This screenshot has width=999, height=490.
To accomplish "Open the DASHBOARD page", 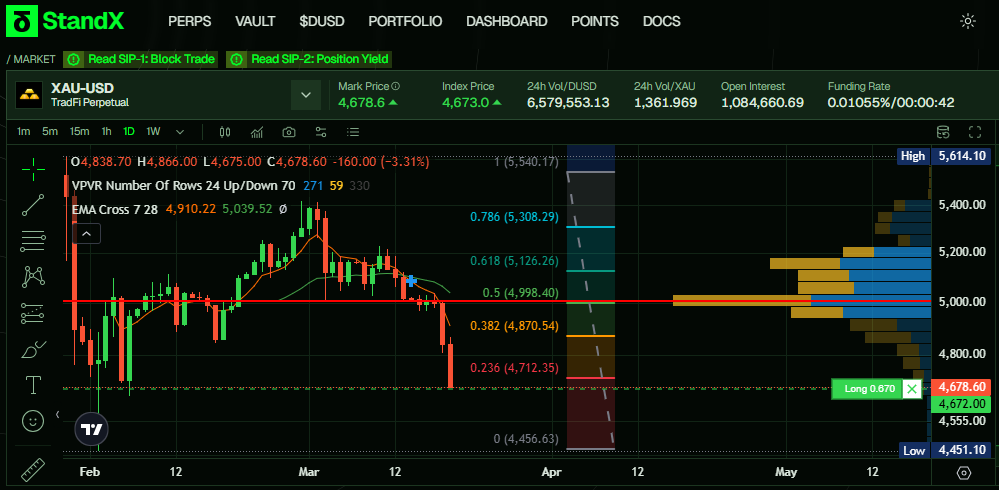I will click(507, 21).
